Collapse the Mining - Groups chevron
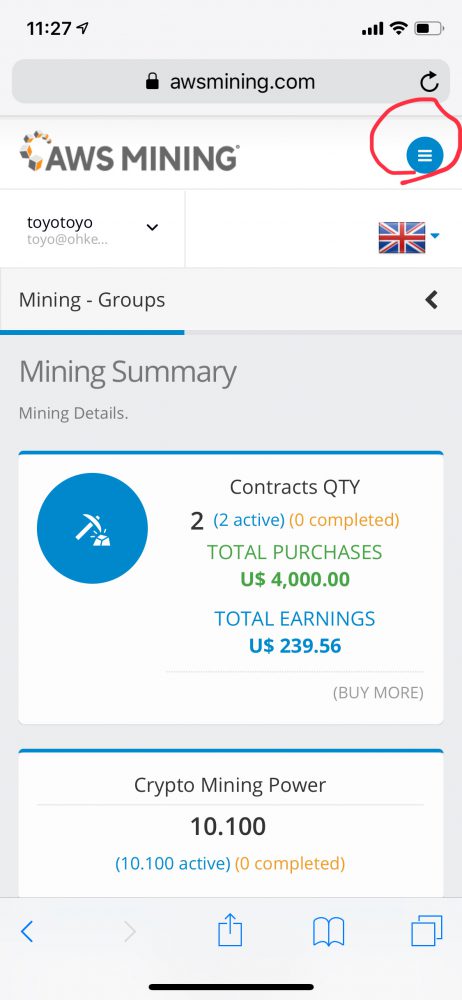 pos(432,300)
